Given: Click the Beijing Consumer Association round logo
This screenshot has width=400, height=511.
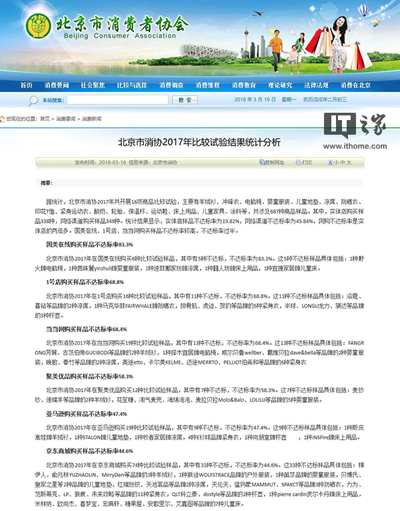Looking at the screenshot, I should click(x=38, y=26).
